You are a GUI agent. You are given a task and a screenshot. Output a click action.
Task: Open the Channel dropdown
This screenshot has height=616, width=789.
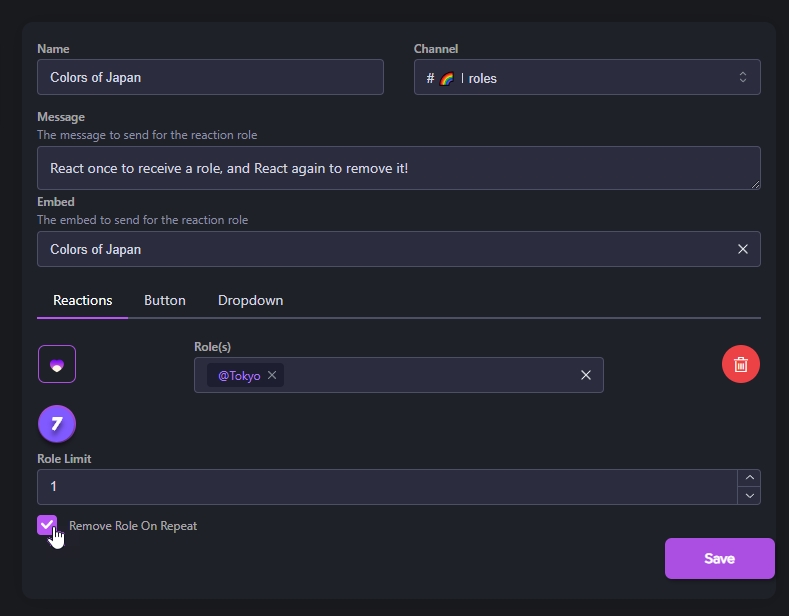point(587,78)
